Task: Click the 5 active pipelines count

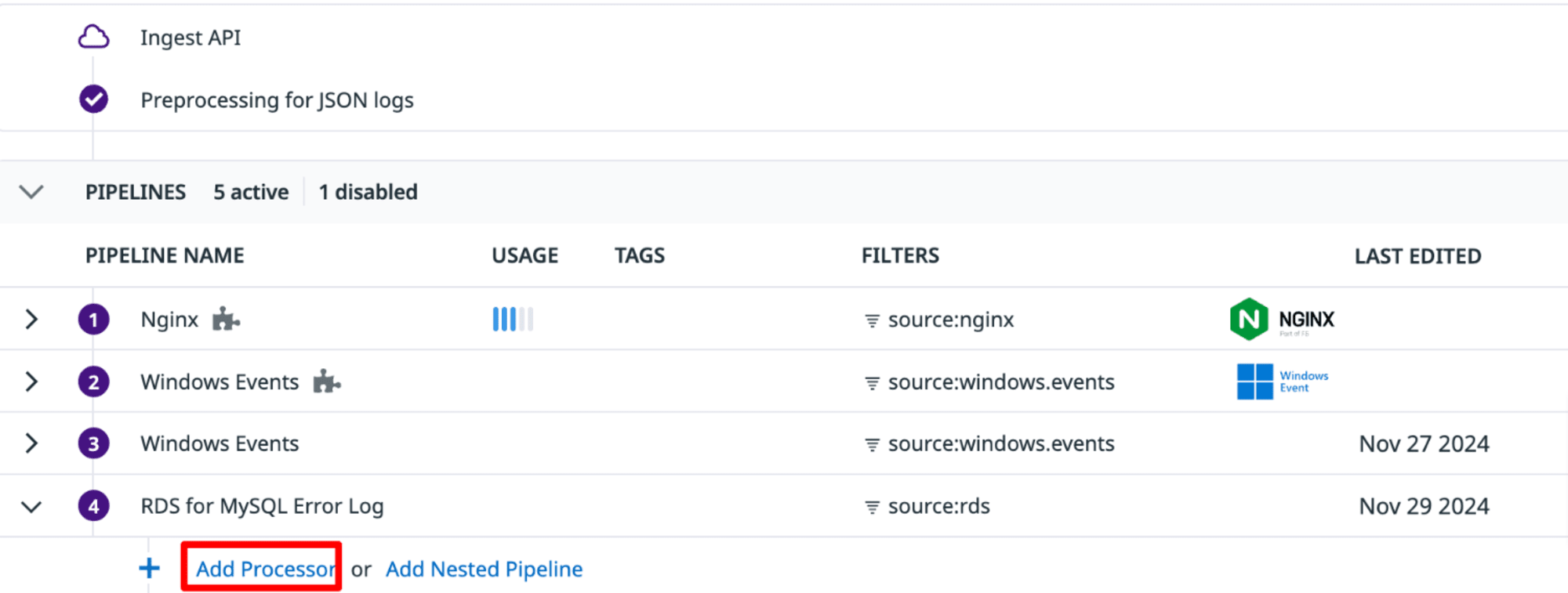Action: (251, 192)
